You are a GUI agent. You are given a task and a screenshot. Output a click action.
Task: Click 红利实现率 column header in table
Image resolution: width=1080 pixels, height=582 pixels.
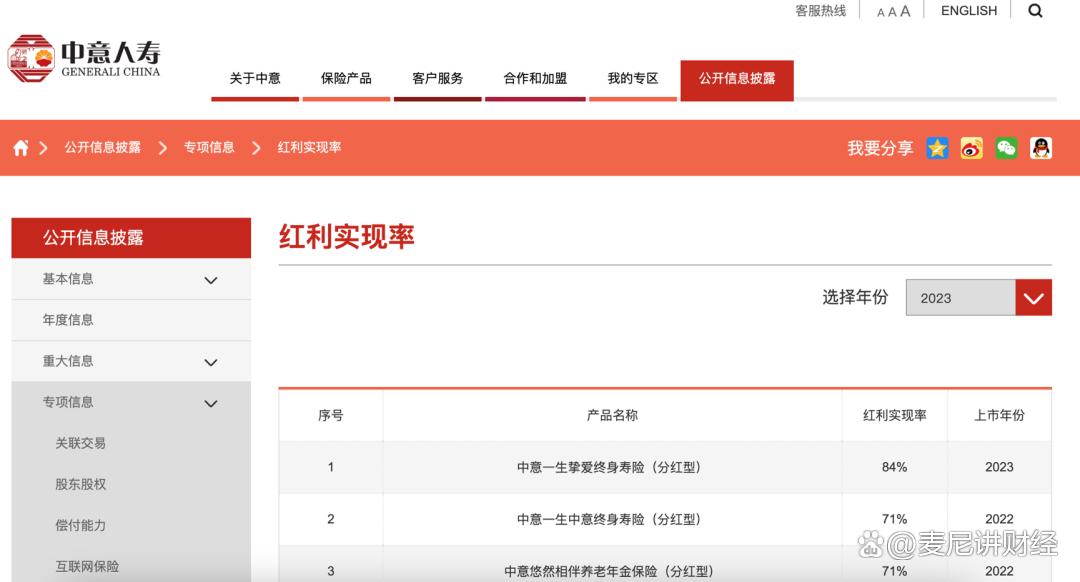(x=894, y=415)
